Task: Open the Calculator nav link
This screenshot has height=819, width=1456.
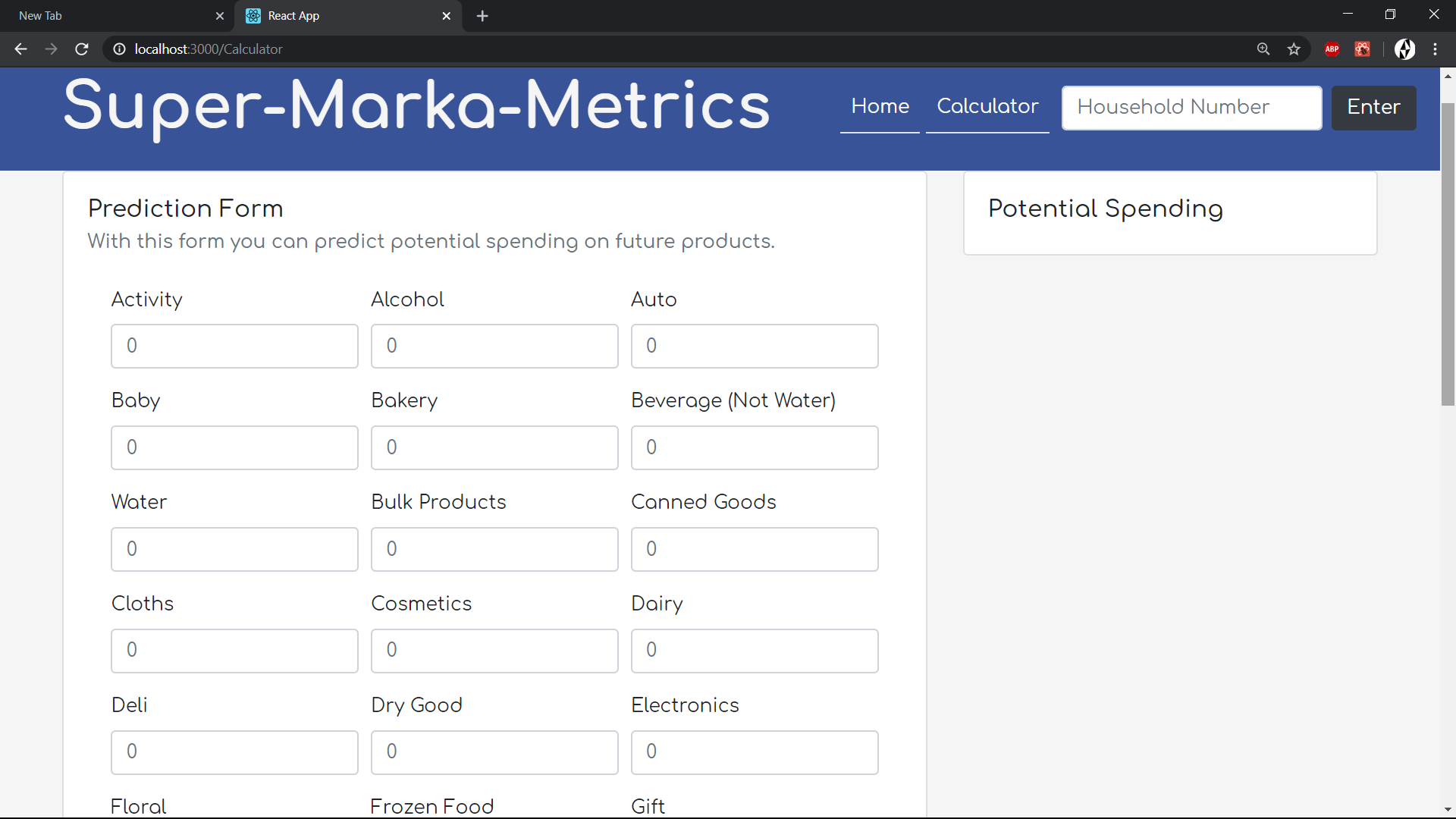Action: (x=987, y=106)
